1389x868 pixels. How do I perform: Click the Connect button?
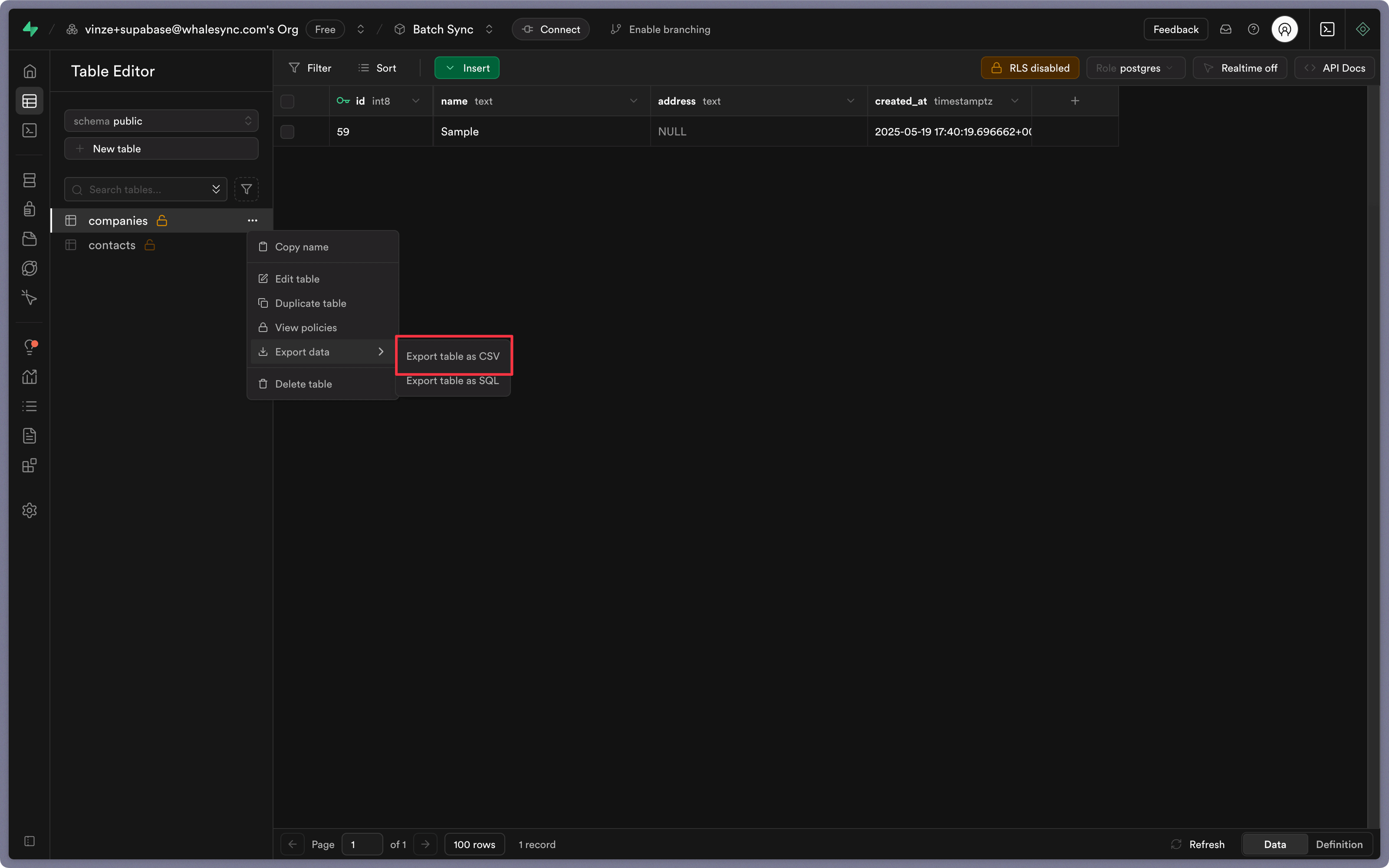tap(550, 29)
